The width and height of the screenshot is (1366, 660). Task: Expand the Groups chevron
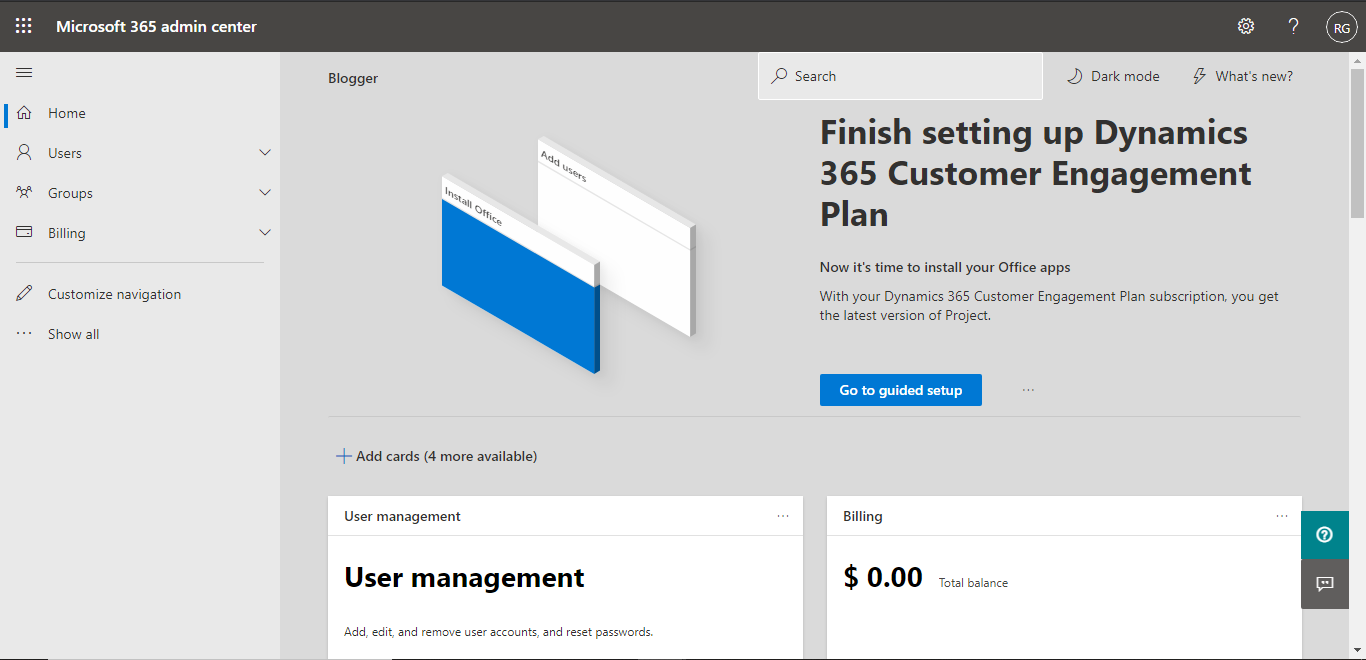(265, 193)
